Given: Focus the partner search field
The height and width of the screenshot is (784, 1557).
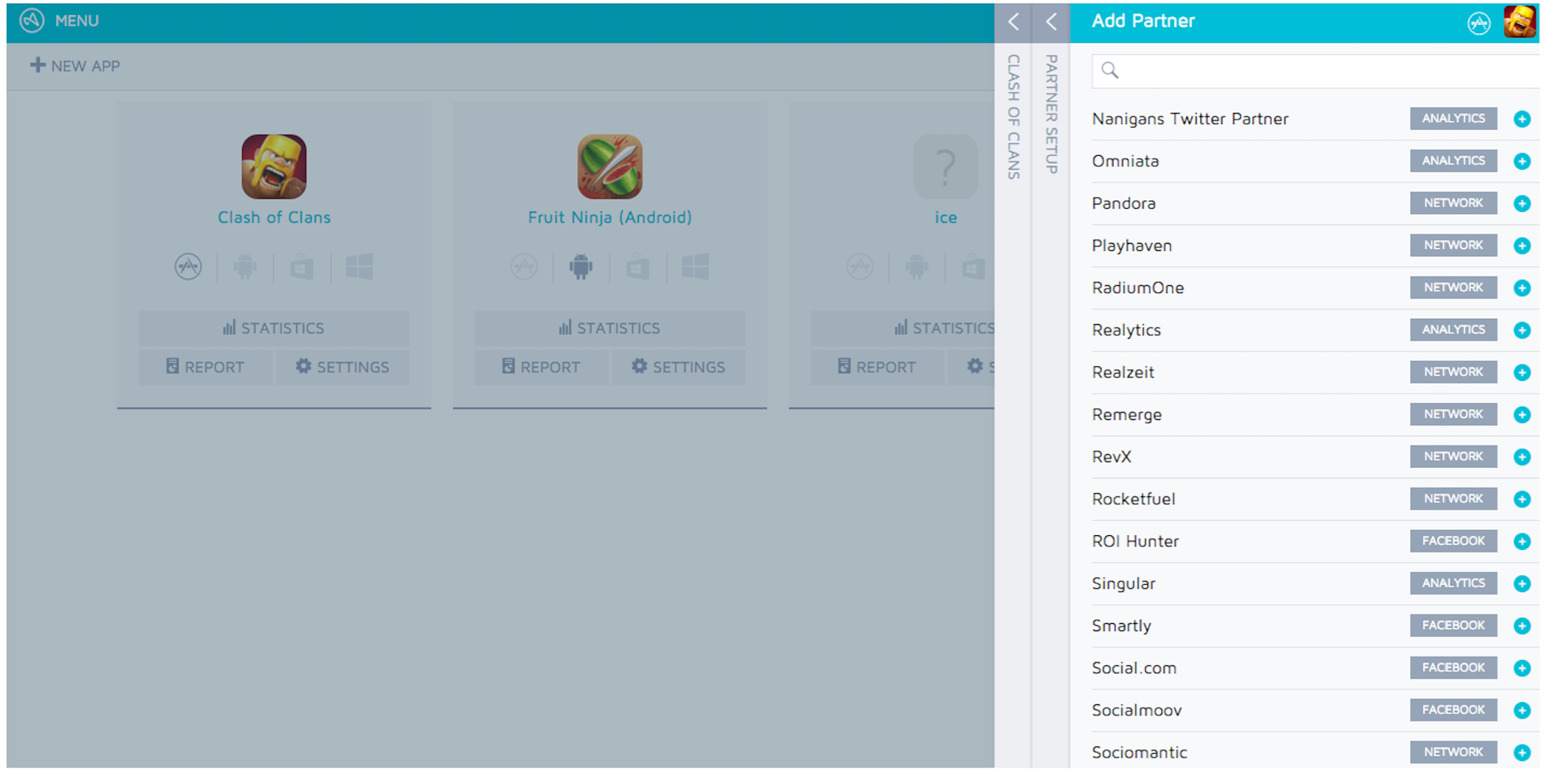Looking at the screenshot, I should pos(1315,71).
